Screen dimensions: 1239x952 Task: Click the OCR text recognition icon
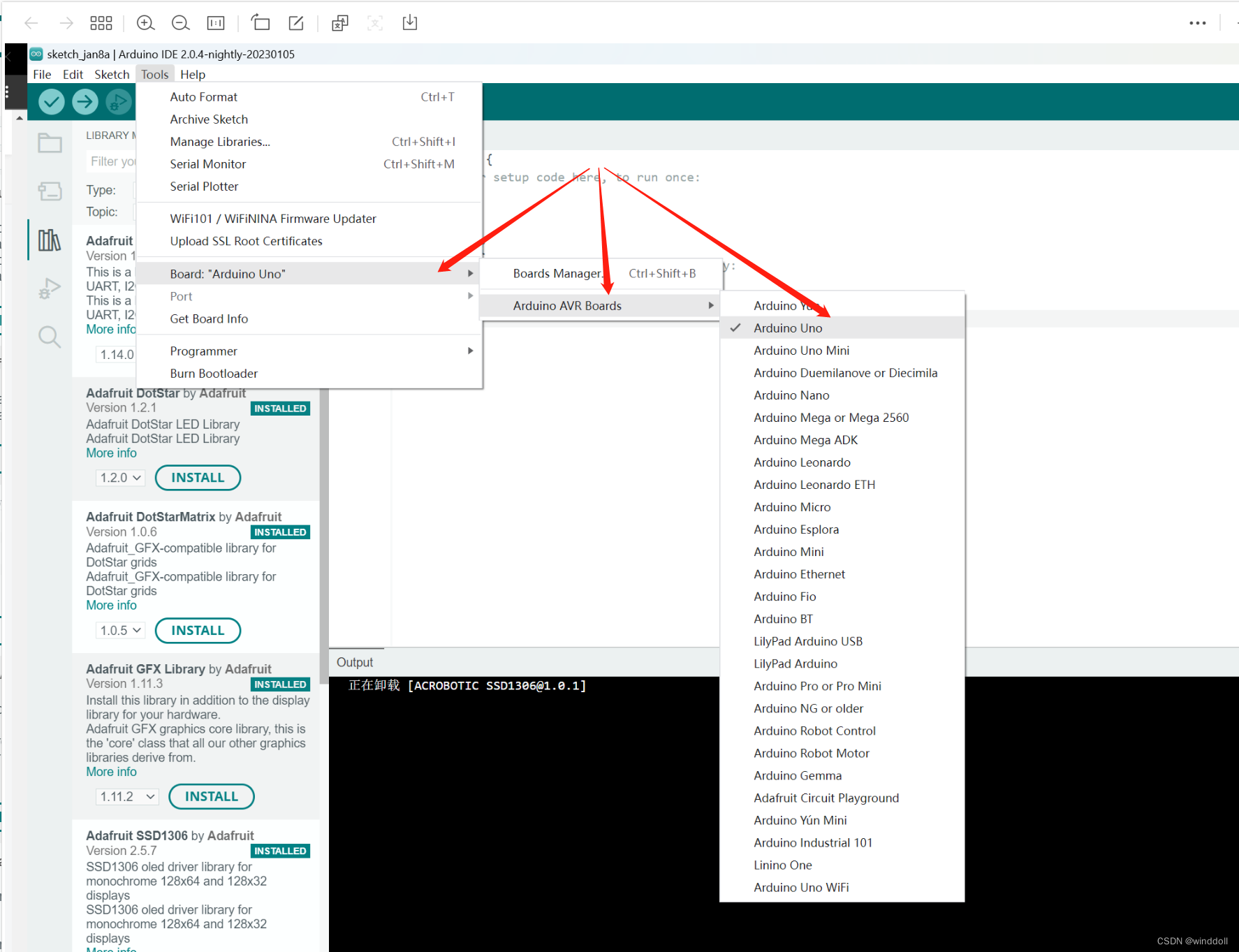pyautogui.click(x=340, y=23)
